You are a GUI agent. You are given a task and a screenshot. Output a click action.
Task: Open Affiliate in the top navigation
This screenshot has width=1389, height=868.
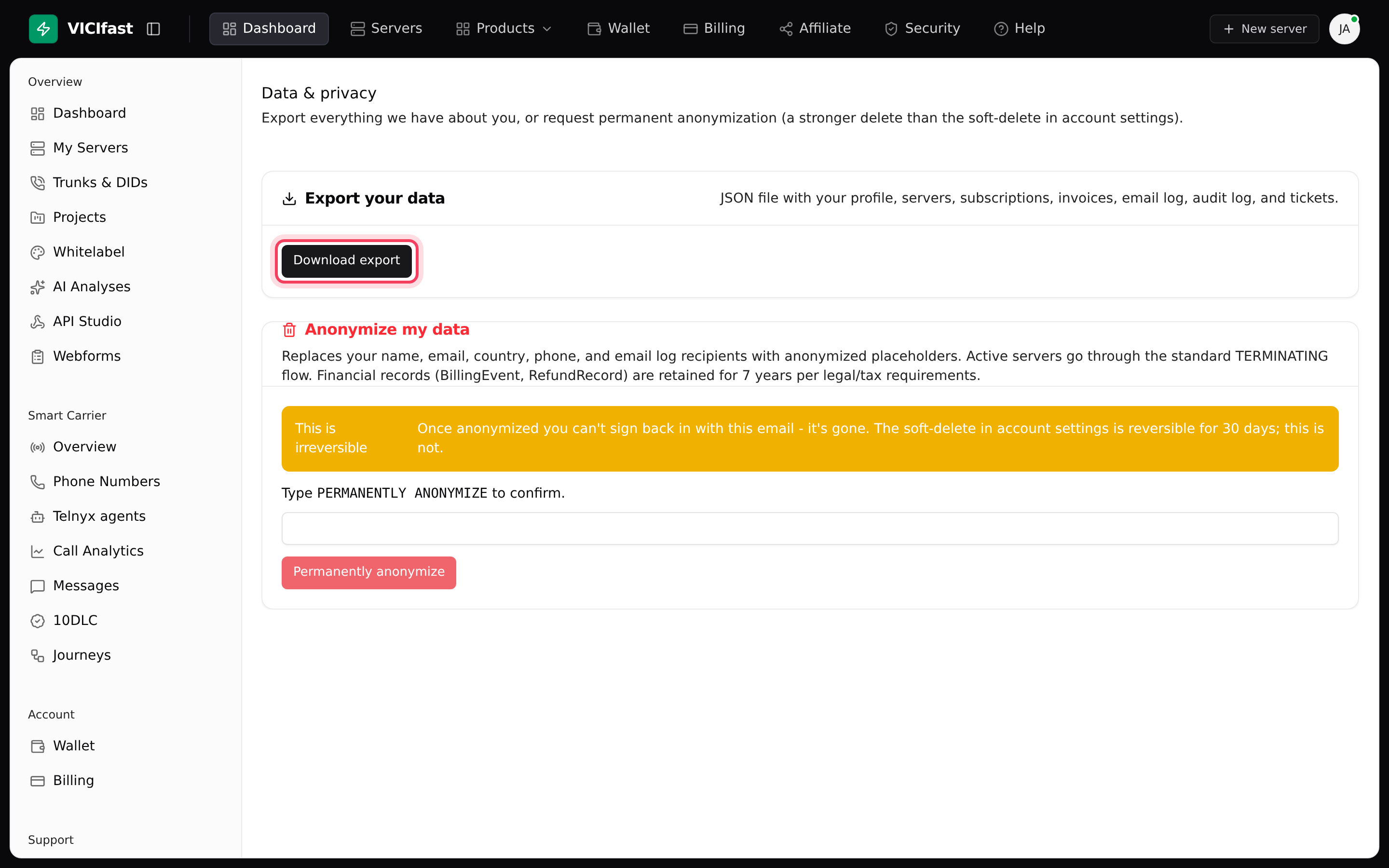tap(815, 29)
